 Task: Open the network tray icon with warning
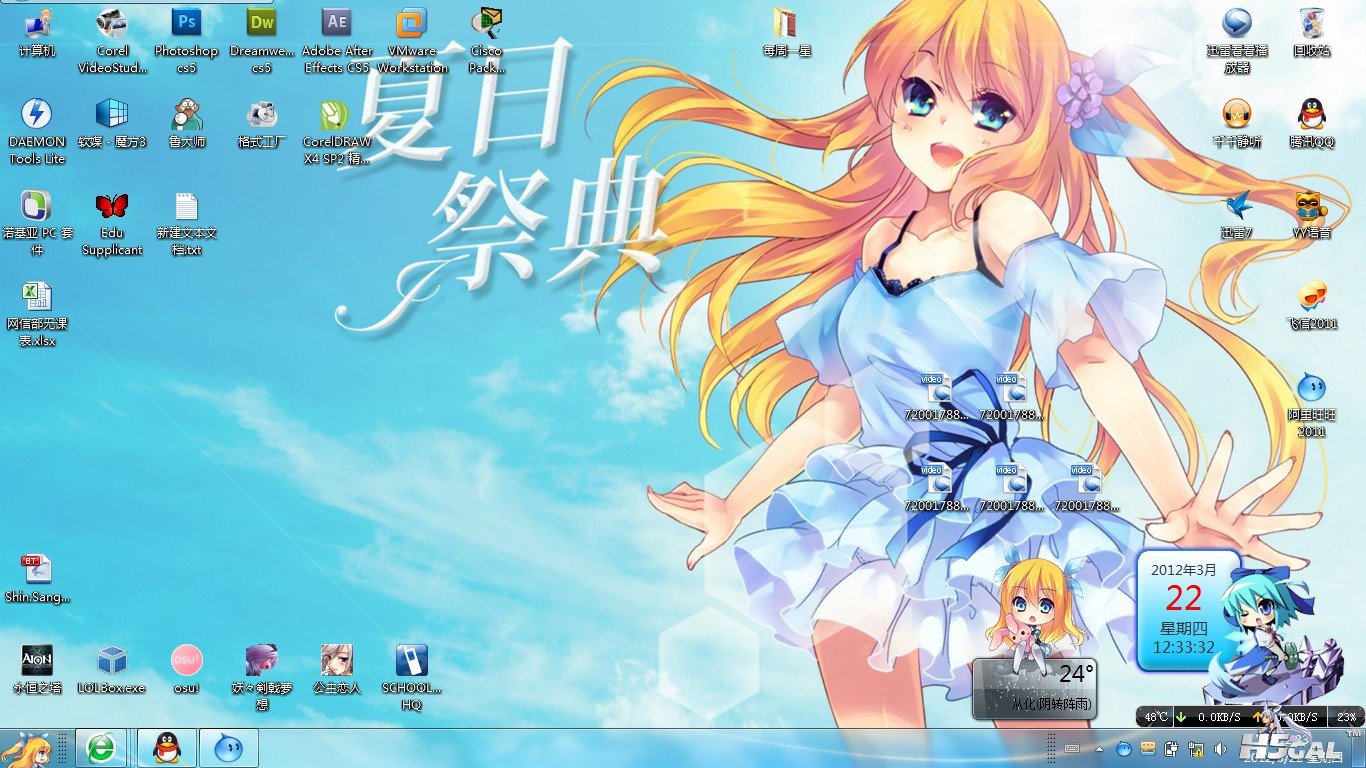coord(1194,749)
